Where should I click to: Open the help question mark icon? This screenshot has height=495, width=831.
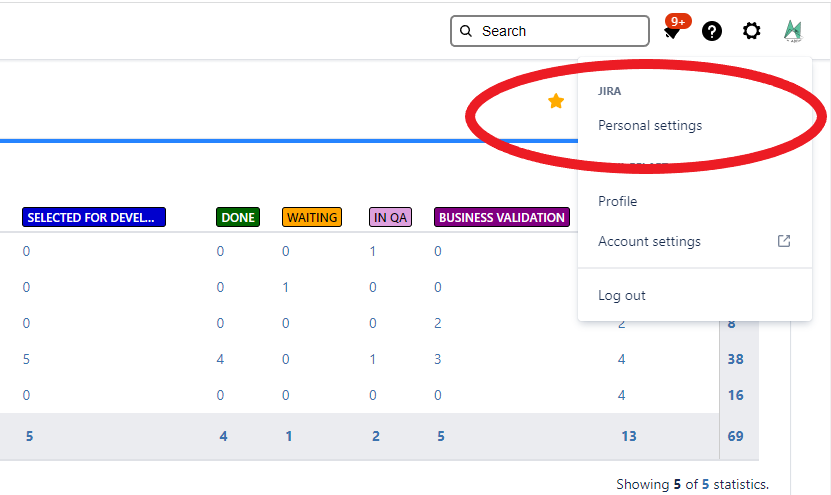[712, 31]
